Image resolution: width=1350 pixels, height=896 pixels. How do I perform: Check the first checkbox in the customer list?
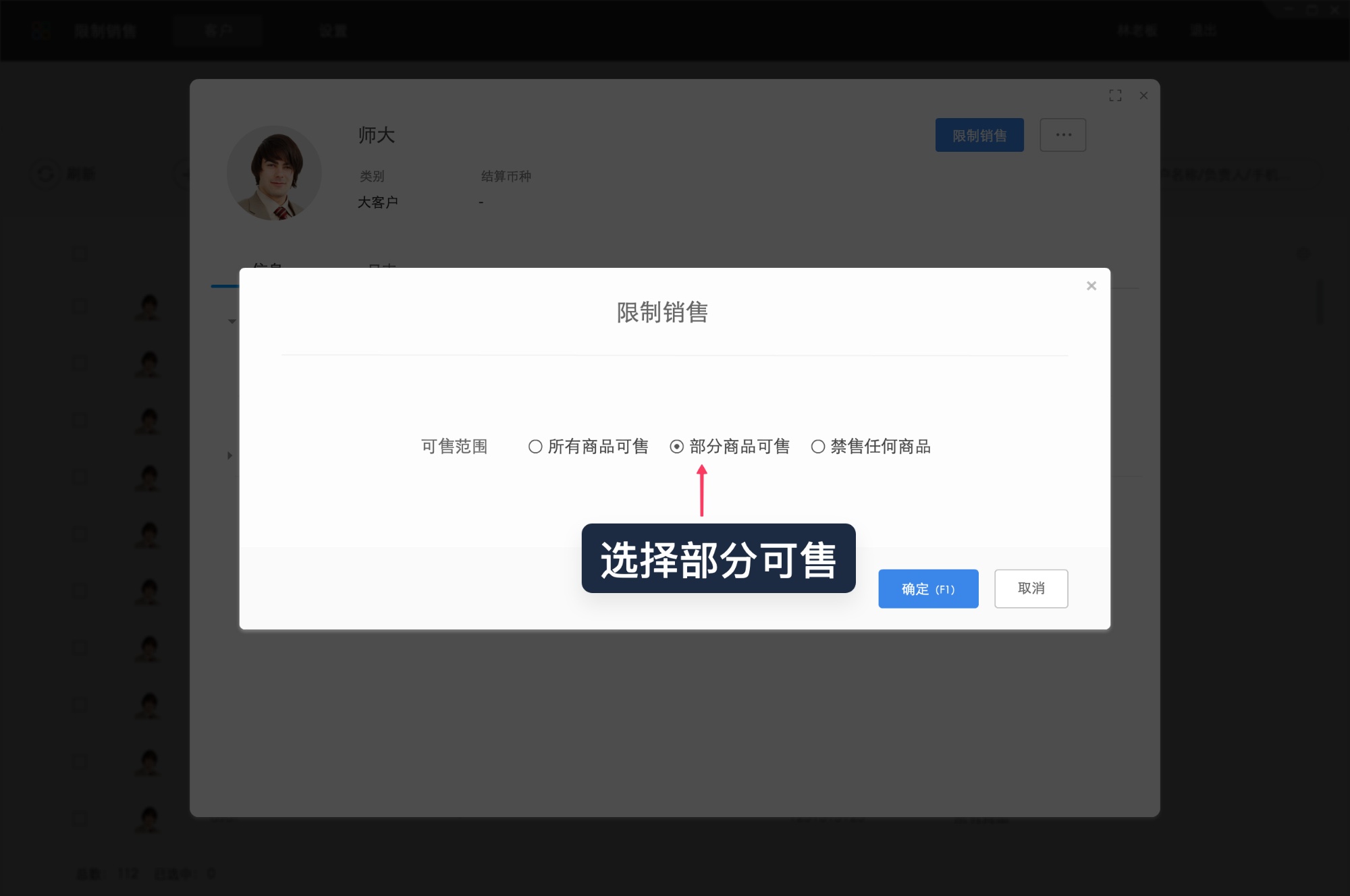pyautogui.click(x=79, y=252)
